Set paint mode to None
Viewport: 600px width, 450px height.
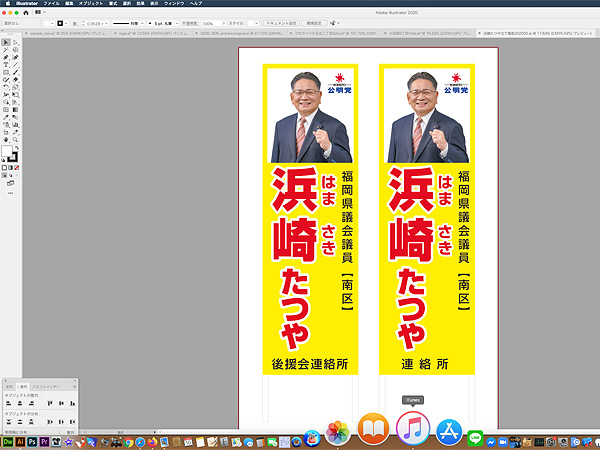point(16,168)
